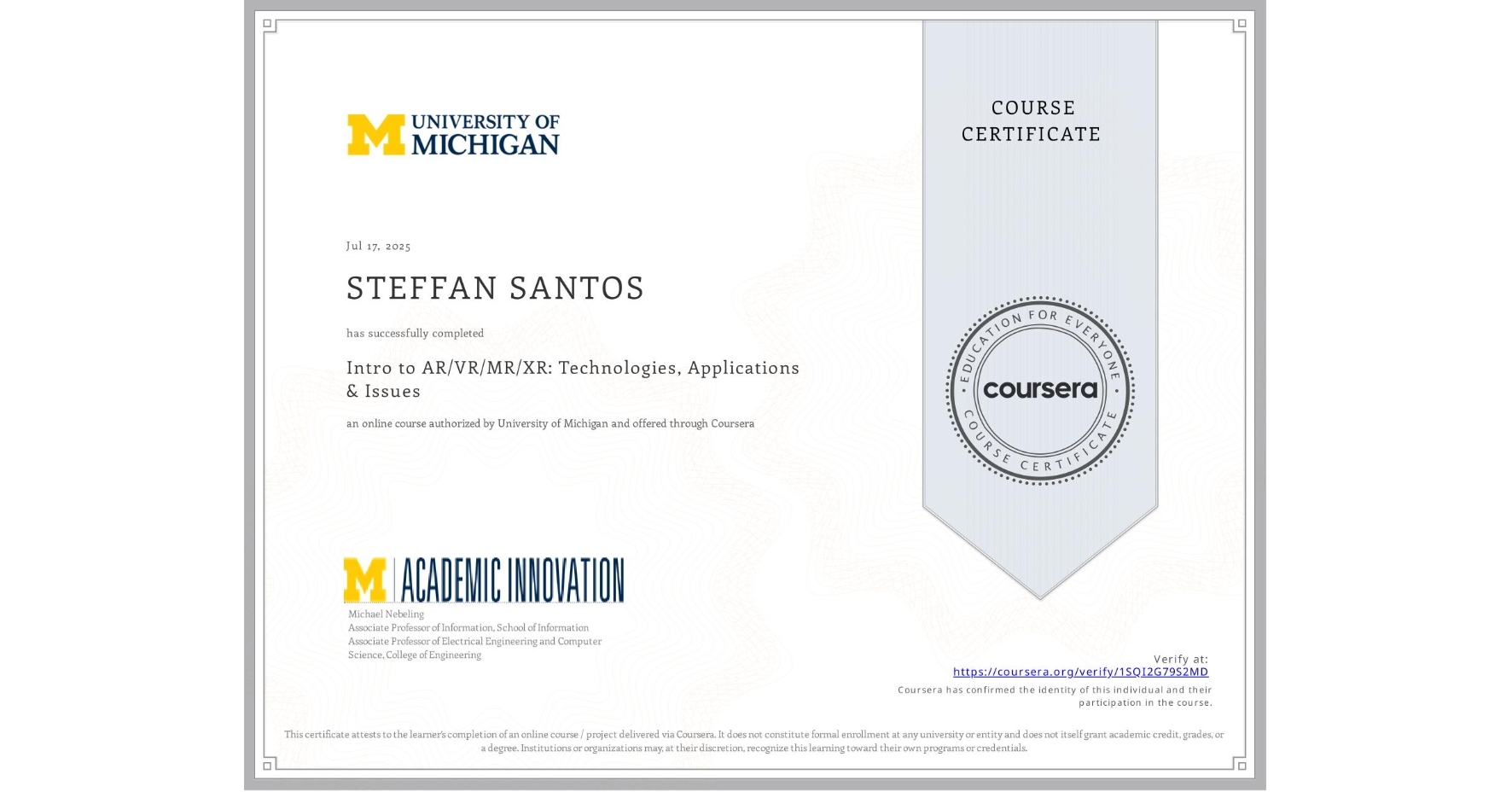The height and width of the screenshot is (792, 1512).
Task: Click 'Coursera has confirmed the identity' text
Action: [1055, 696]
